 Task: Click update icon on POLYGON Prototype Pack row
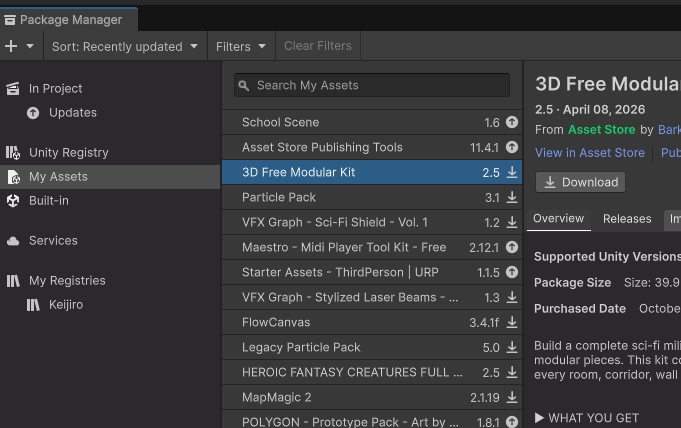click(512, 421)
